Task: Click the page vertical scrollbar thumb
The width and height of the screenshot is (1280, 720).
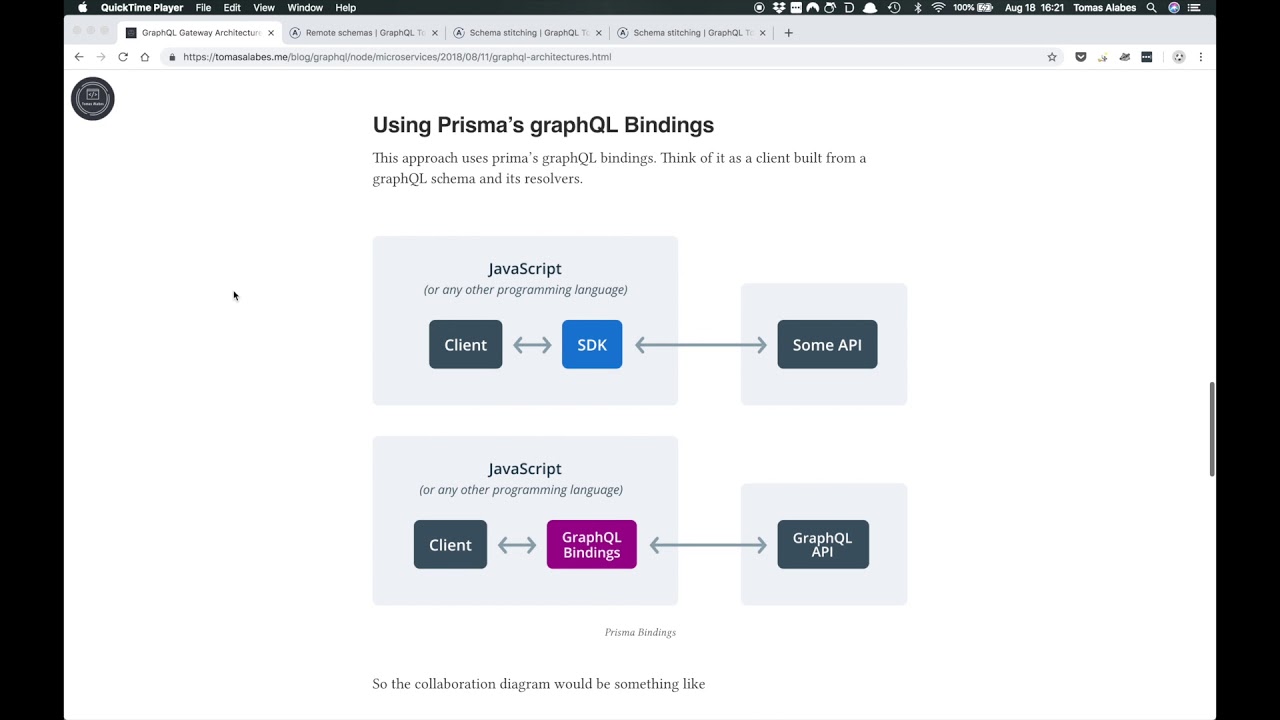Action: (x=1213, y=429)
